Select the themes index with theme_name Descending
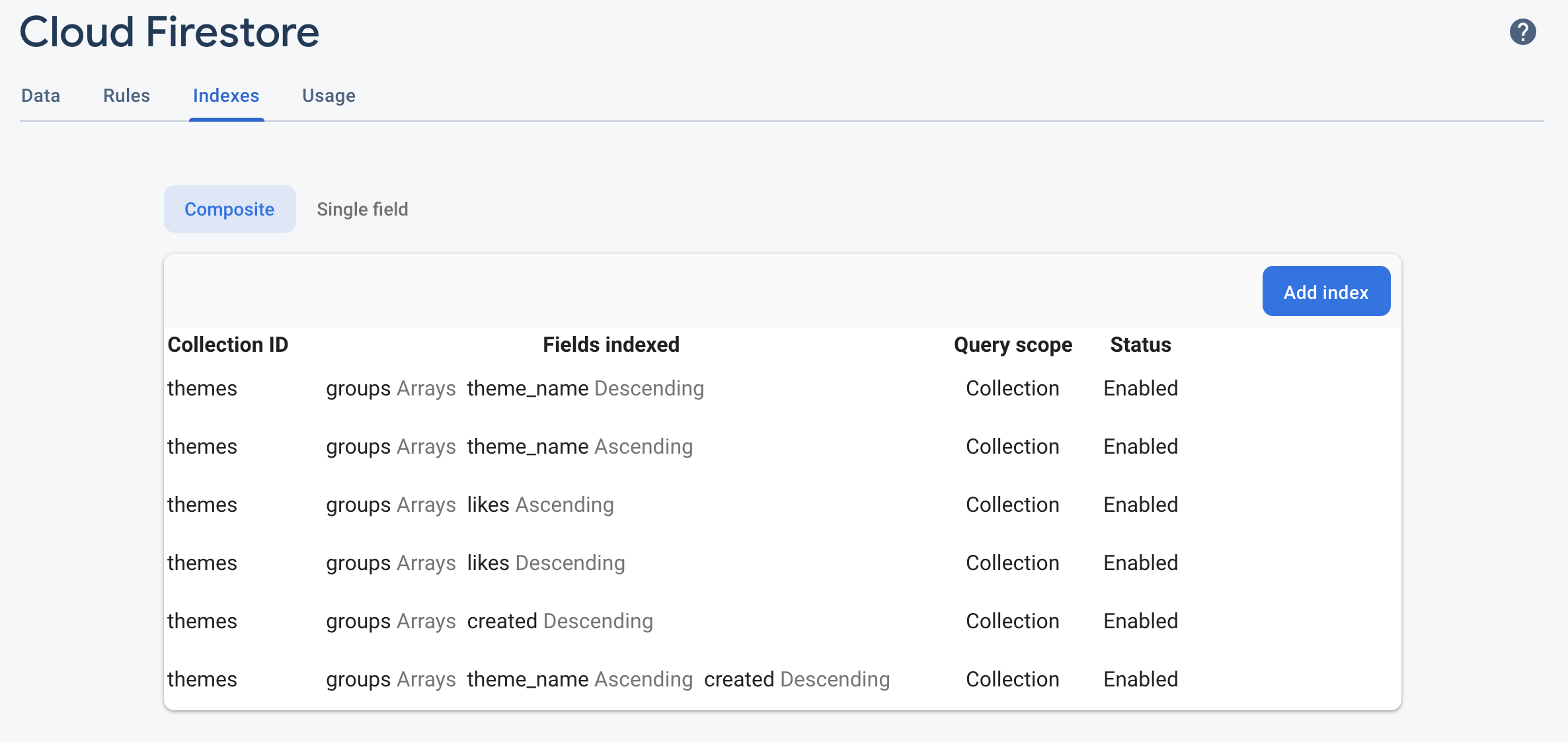 point(516,389)
